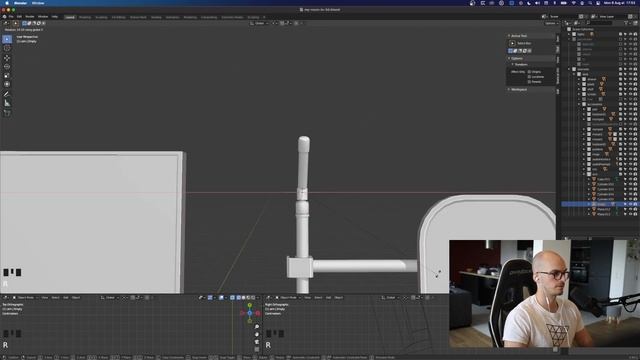Viewport: 640px width, 360px height.
Task: Open Add menu in bottom-left viewport header
Action: [66, 298]
